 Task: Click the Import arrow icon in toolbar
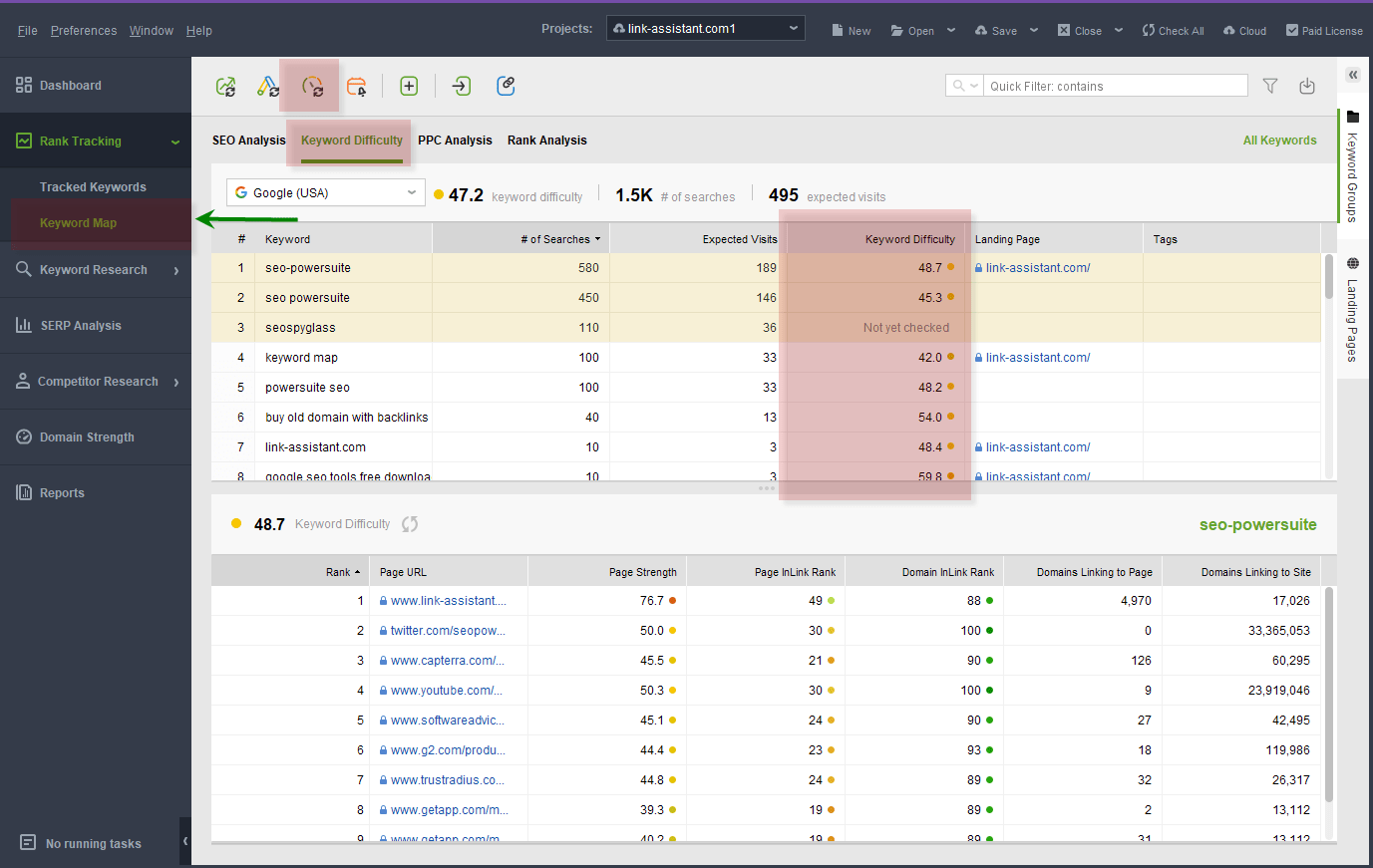(x=461, y=86)
